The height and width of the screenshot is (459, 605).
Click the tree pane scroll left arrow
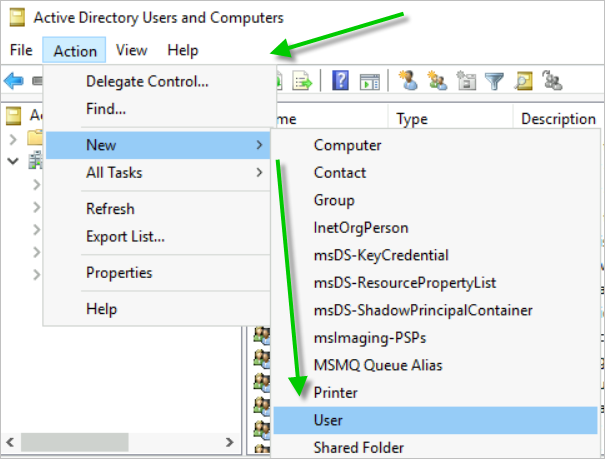coord(10,442)
